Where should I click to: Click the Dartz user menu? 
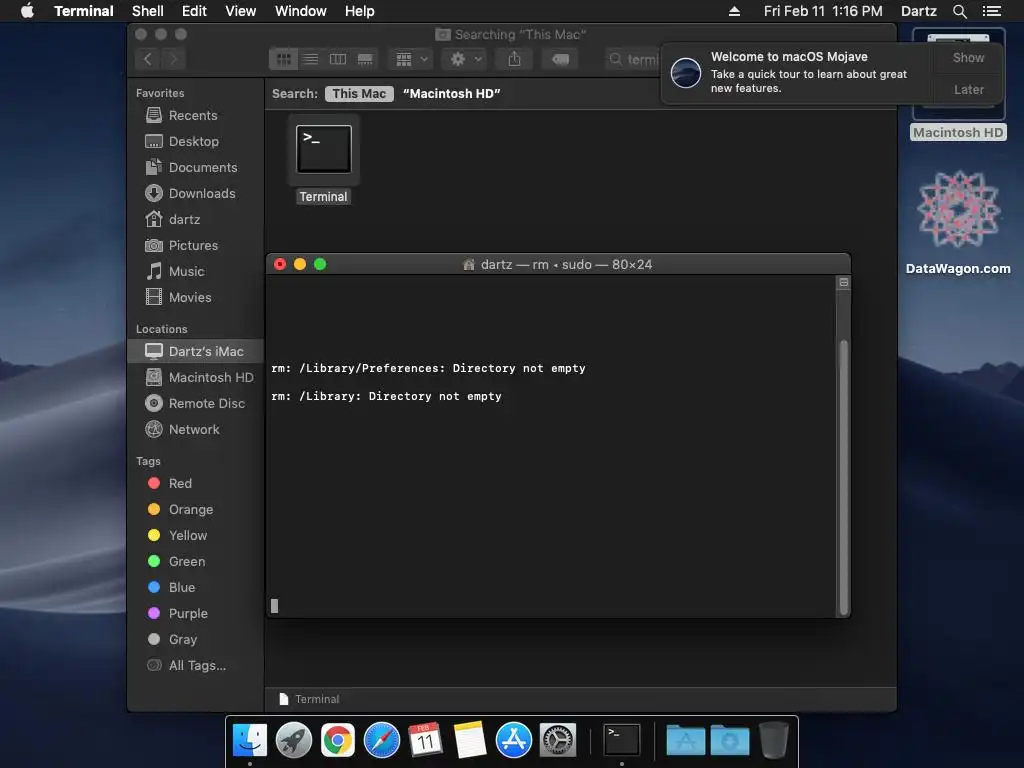[x=918, y=11]
